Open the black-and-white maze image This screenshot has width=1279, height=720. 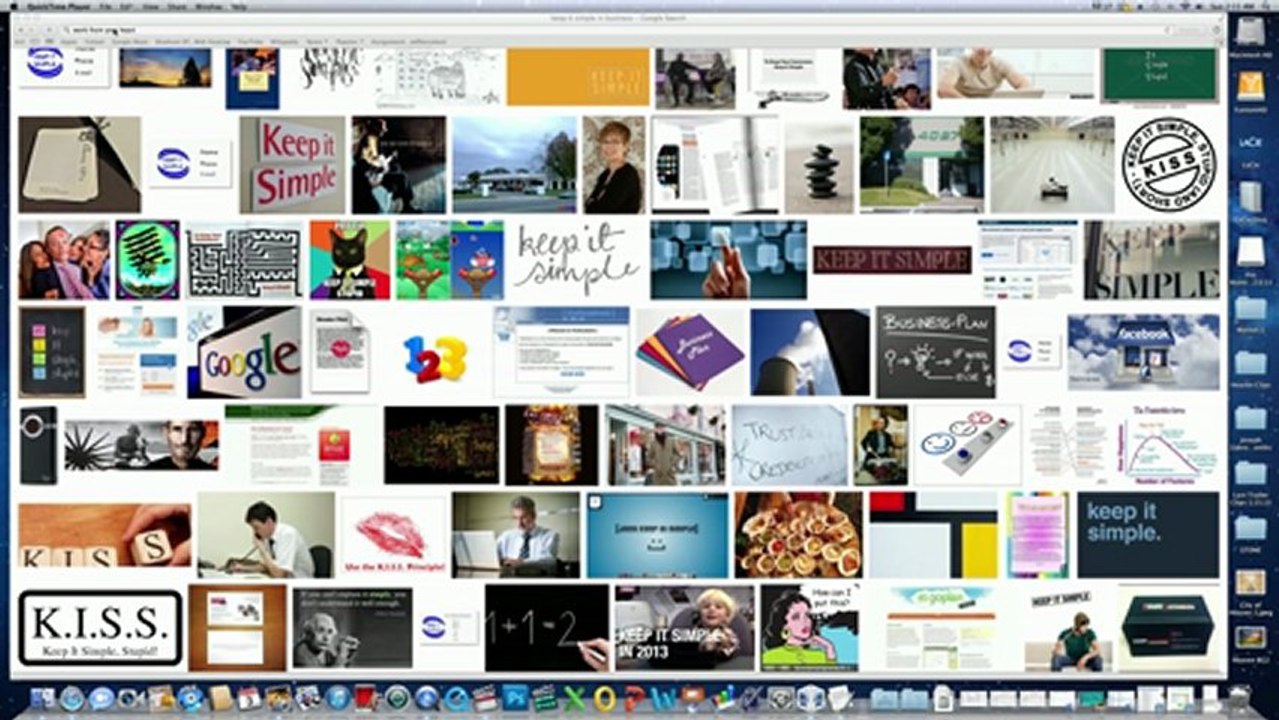click(x=244, y=260)
